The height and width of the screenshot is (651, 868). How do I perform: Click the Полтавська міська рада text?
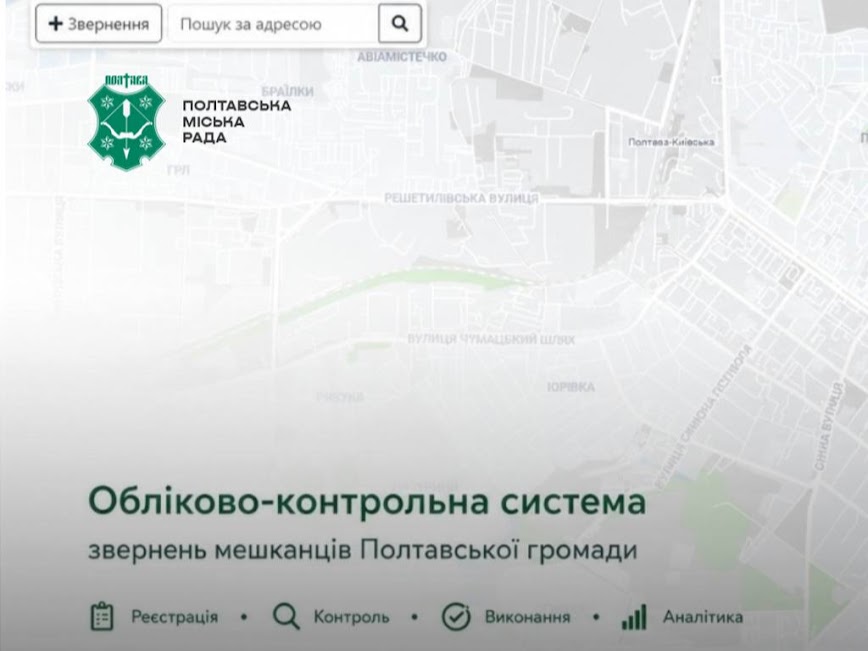pyautogui.click(x=237, y=122)
